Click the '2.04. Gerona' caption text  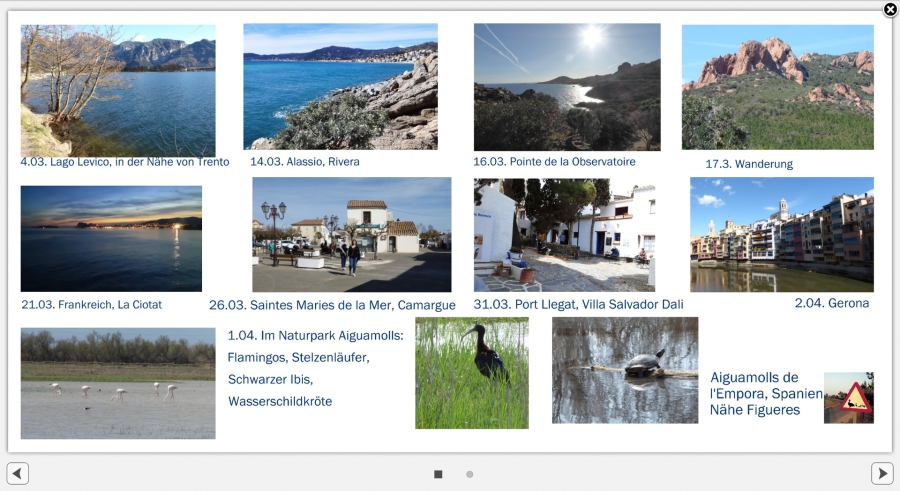(831, 303)
